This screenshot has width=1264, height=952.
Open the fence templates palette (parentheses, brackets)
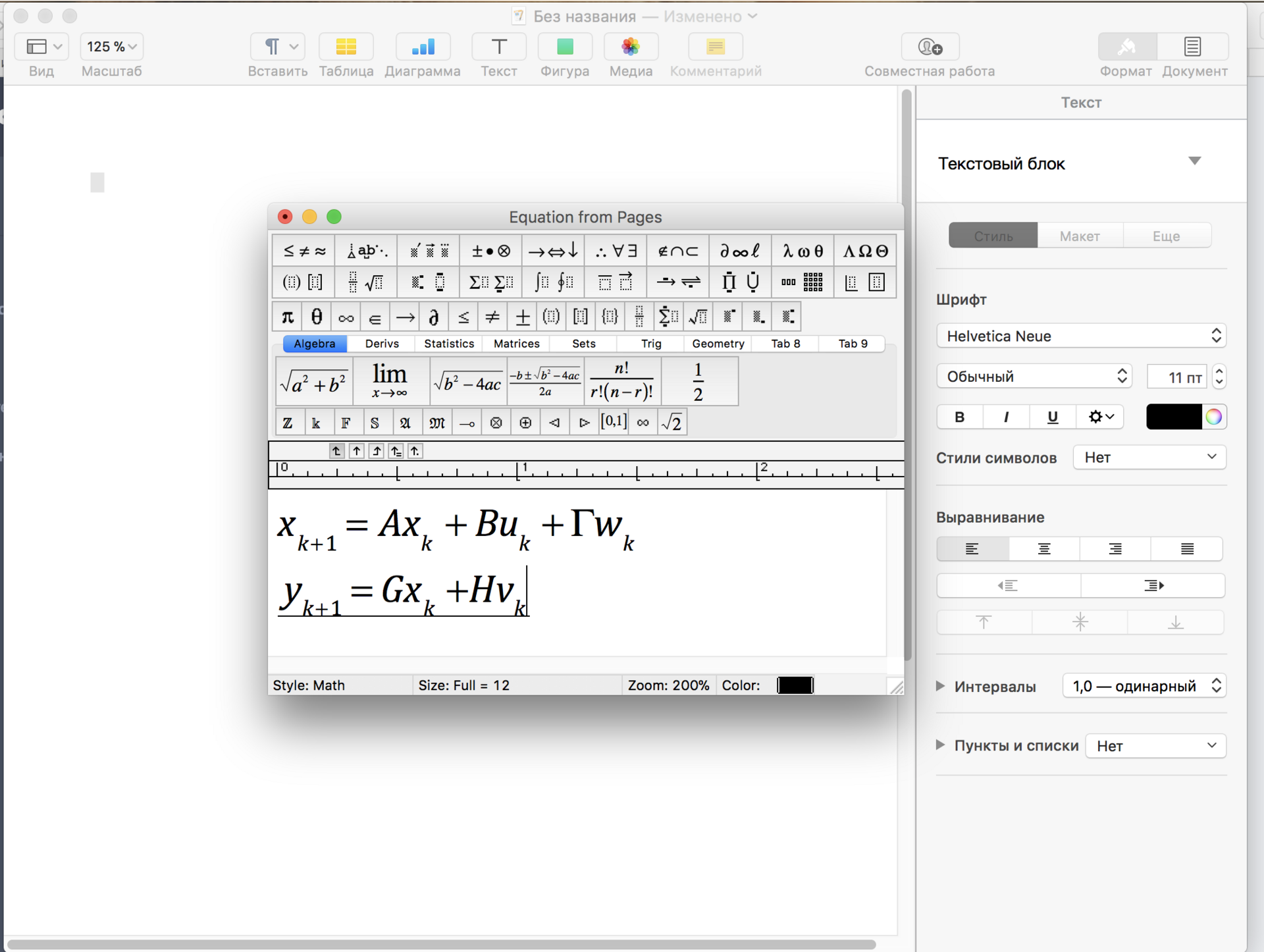(304, 282)
